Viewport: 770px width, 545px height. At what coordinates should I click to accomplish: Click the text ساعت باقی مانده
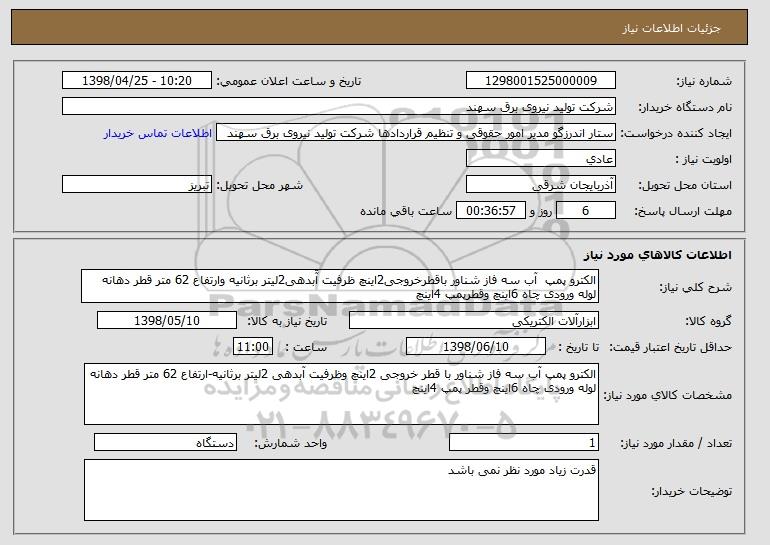pyautogui.click(x=406, y=212)
